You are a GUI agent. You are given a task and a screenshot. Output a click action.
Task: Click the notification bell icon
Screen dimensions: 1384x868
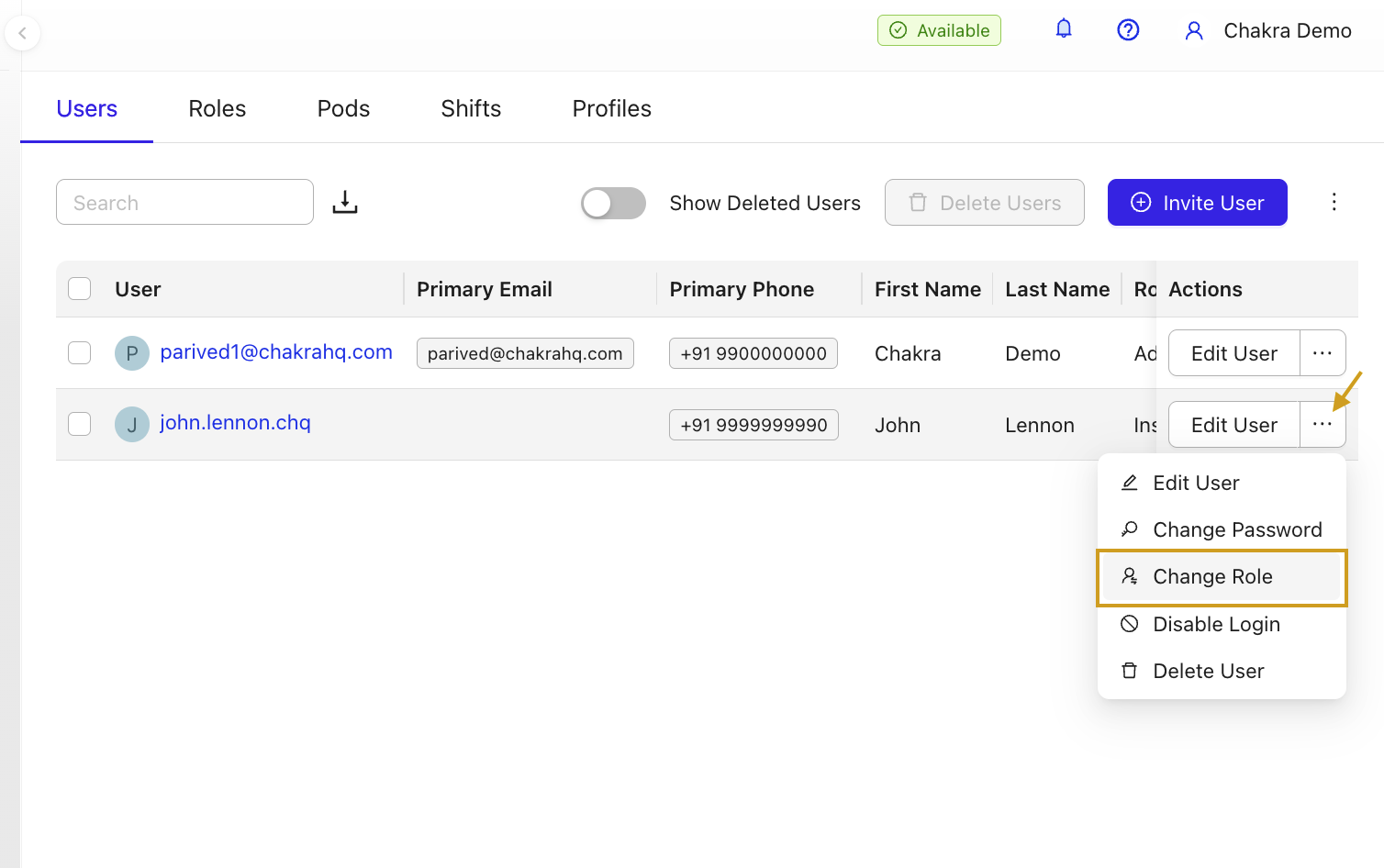click(1064, 29)
